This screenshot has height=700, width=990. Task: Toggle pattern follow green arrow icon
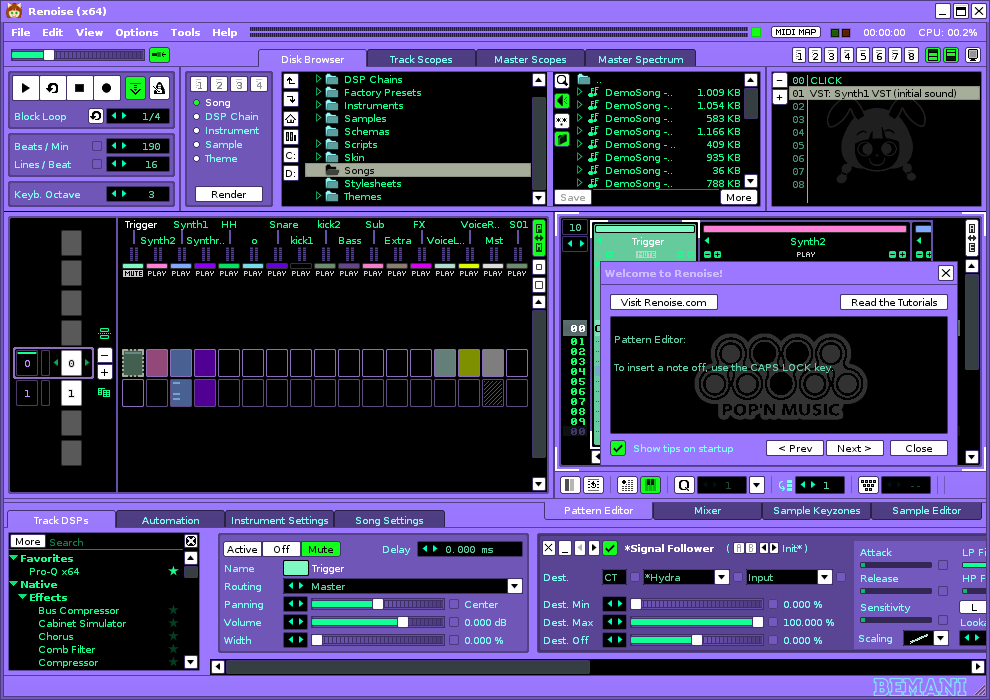click(x=135, y=88)
